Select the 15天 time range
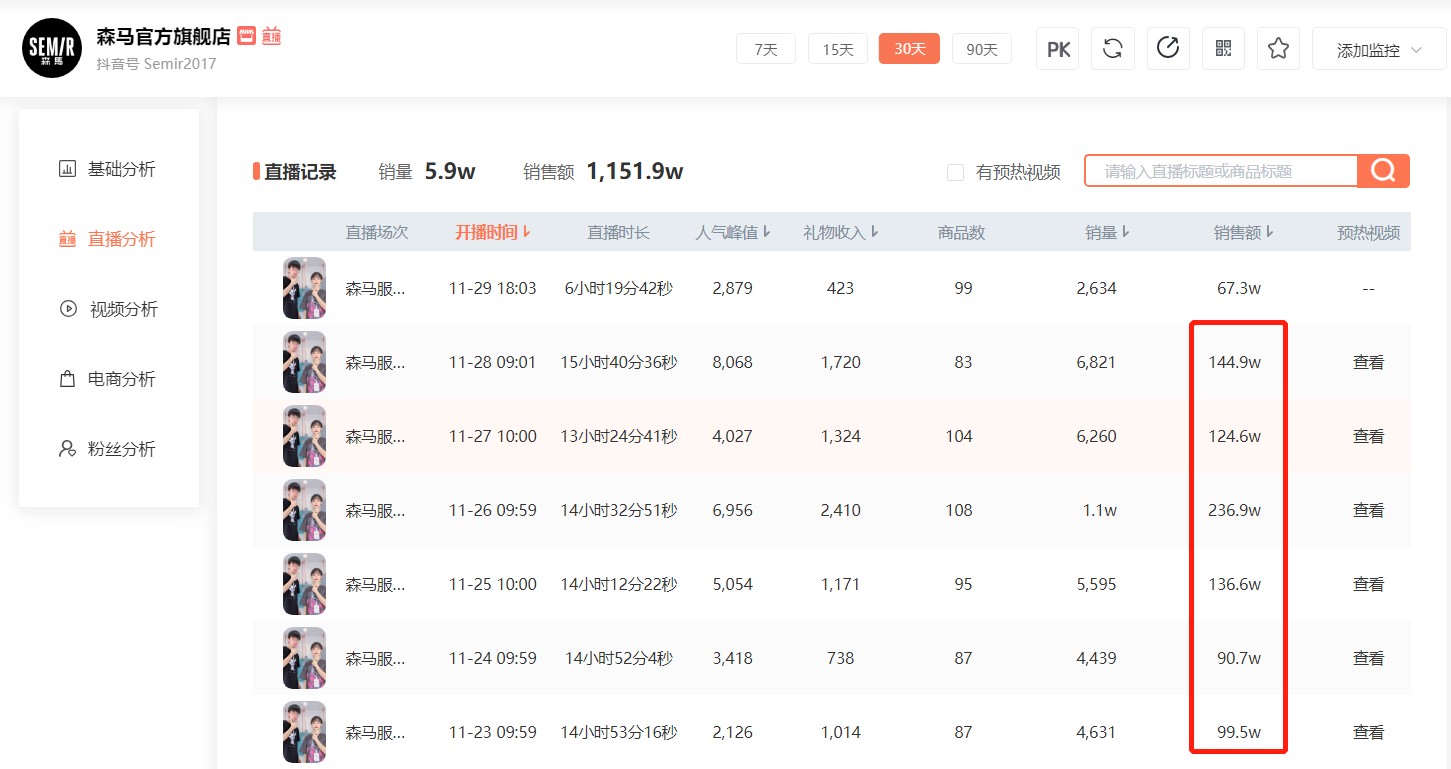The width and height of the screenshot is (1451, 769). tap(838, 49)
